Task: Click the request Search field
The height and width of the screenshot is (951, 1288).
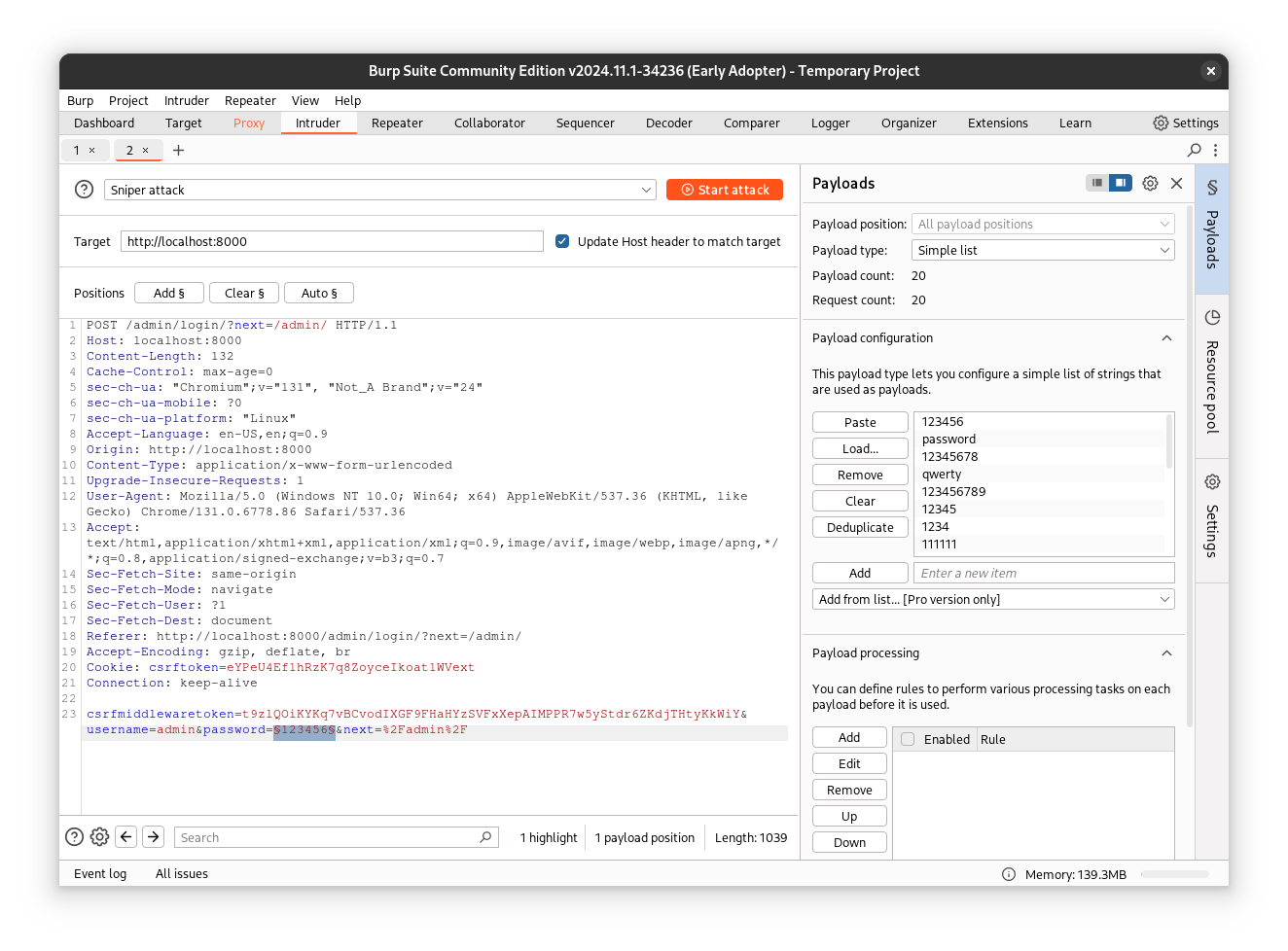Action: 337,837
